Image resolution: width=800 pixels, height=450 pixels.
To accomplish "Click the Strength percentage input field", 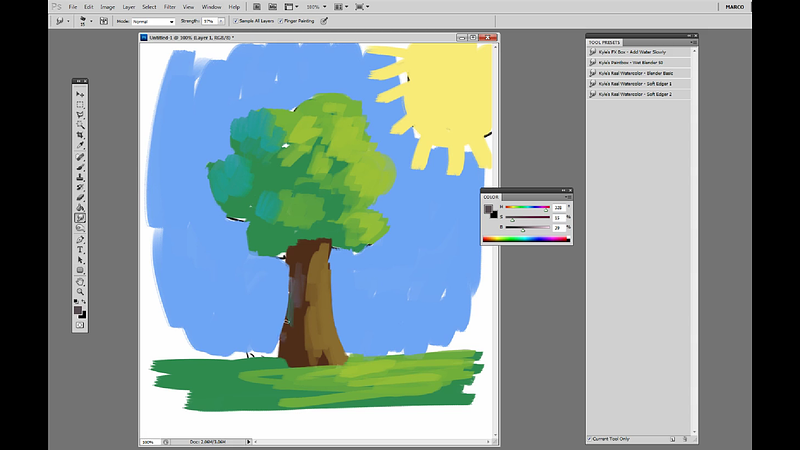I will (x=210, y=20).
